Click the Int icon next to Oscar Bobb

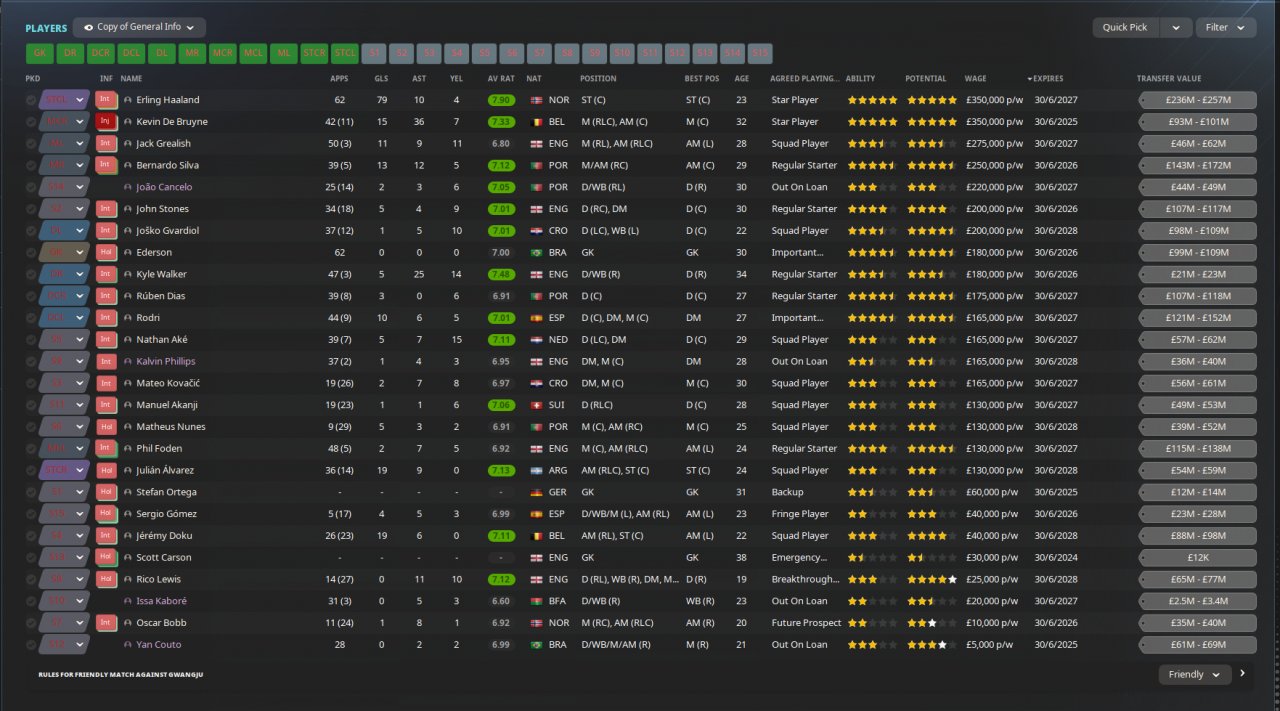pos(106,623)
